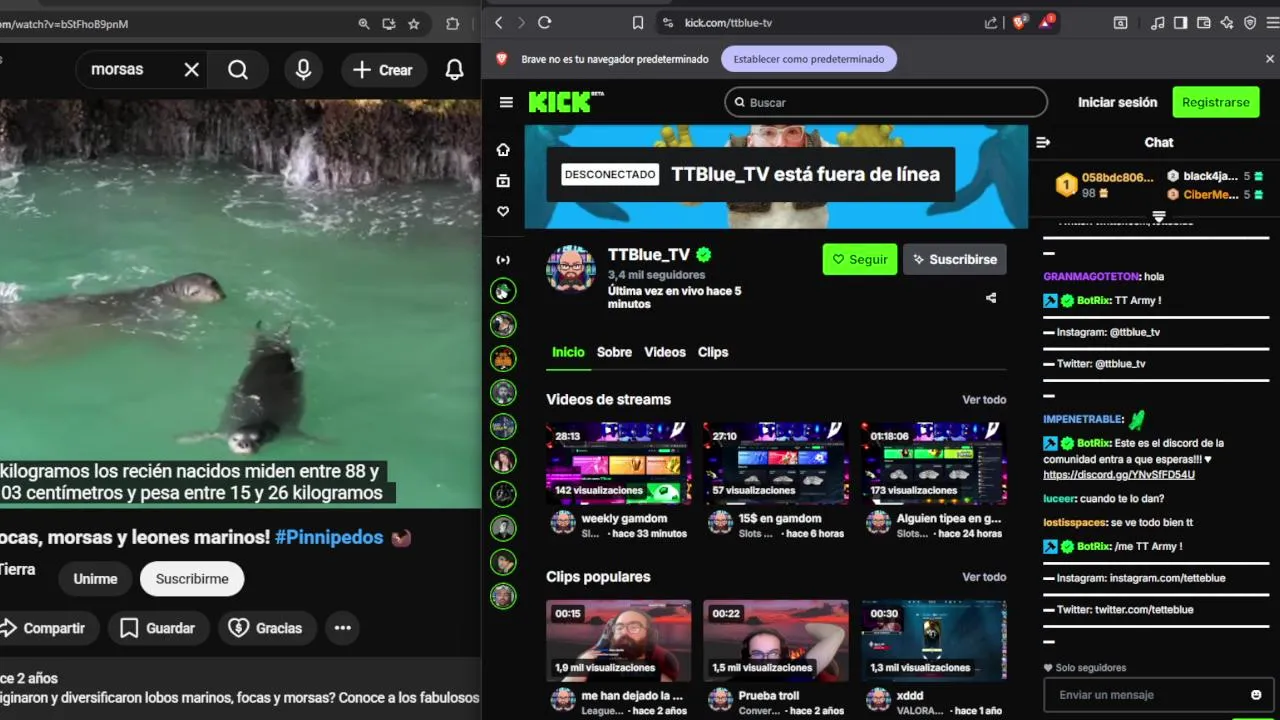Open Brave VPN shield icon
Image resolution: width=1280 pixels, height=720 pixels.
1250,23
